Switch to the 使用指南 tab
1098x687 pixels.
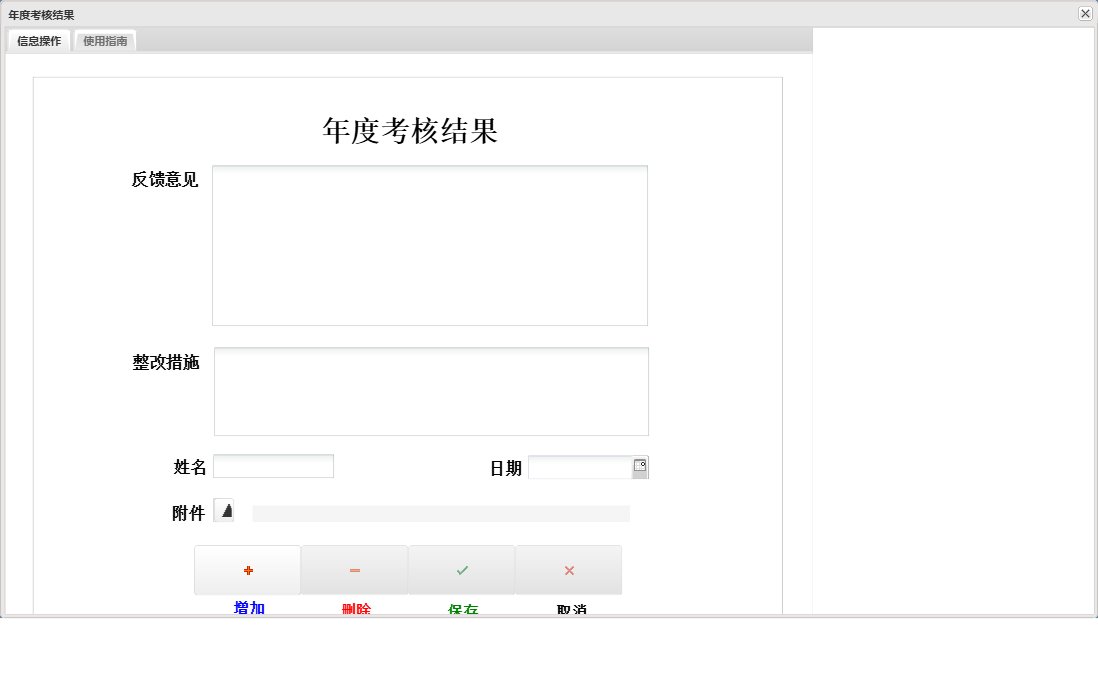click(x=105, y=41)
